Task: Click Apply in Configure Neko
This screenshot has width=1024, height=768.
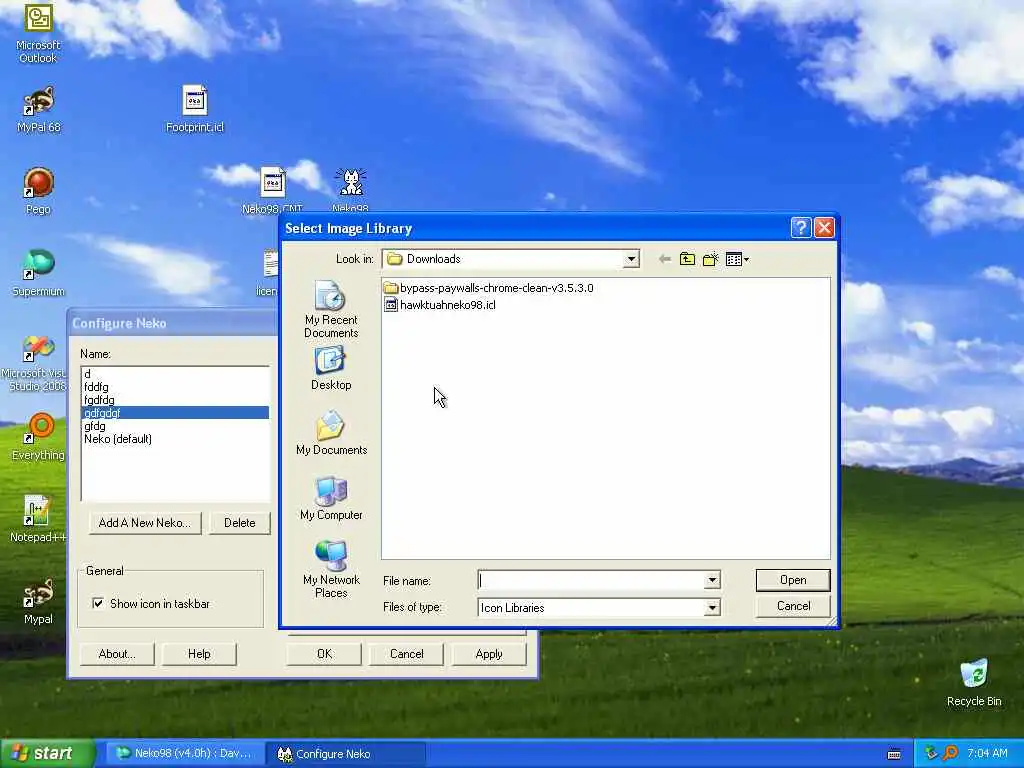Action: point(488,654)
